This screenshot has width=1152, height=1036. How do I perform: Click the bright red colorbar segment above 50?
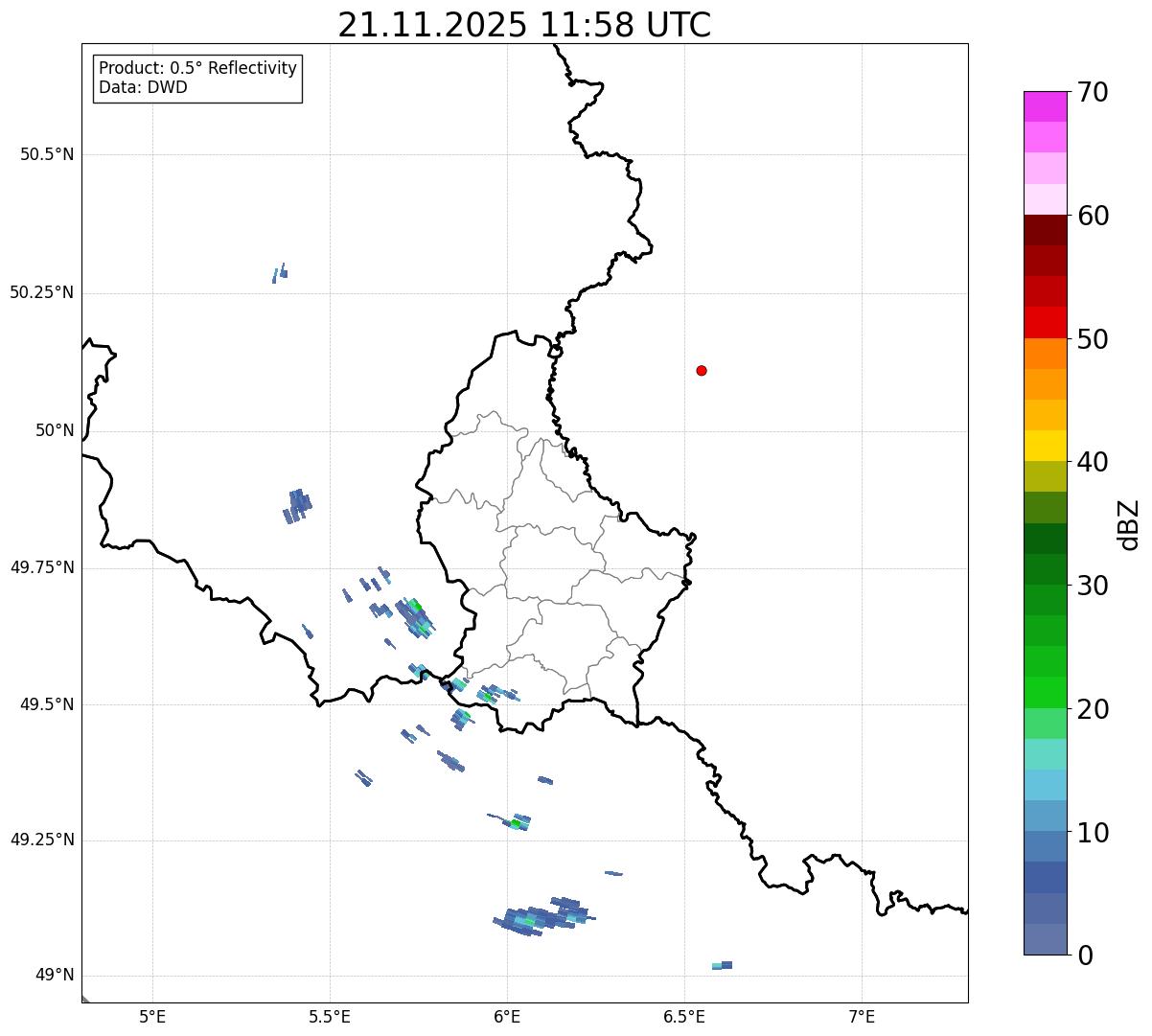[1045, 323]
